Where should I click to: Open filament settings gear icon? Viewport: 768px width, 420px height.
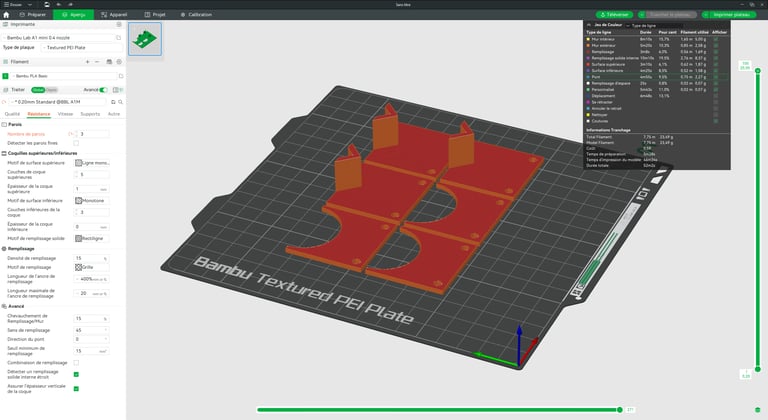point(119,62)
